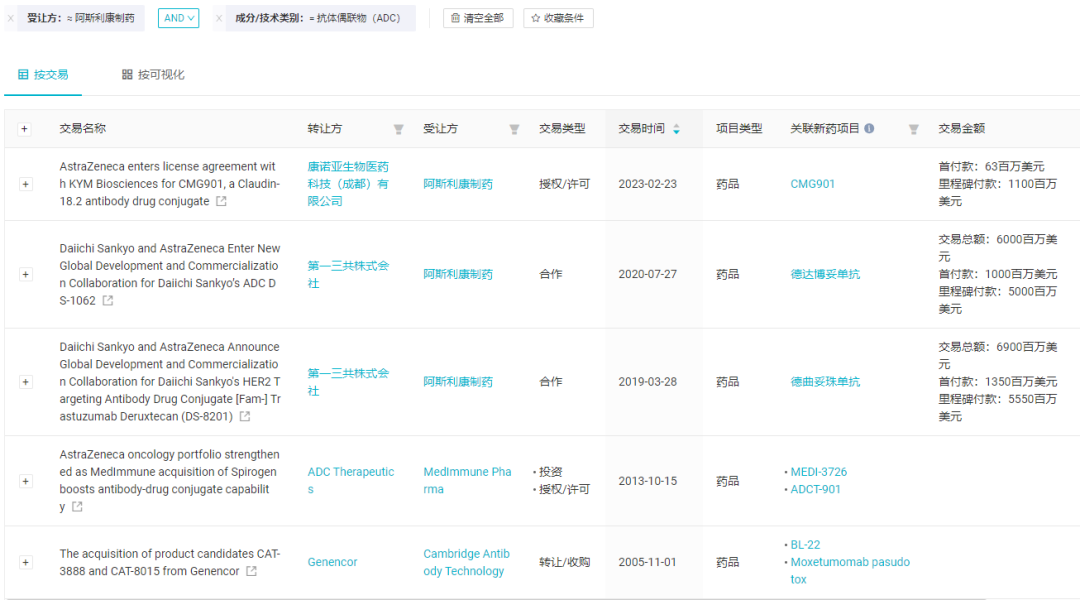Open external link icon for Genencor deal

pos(251,571)
